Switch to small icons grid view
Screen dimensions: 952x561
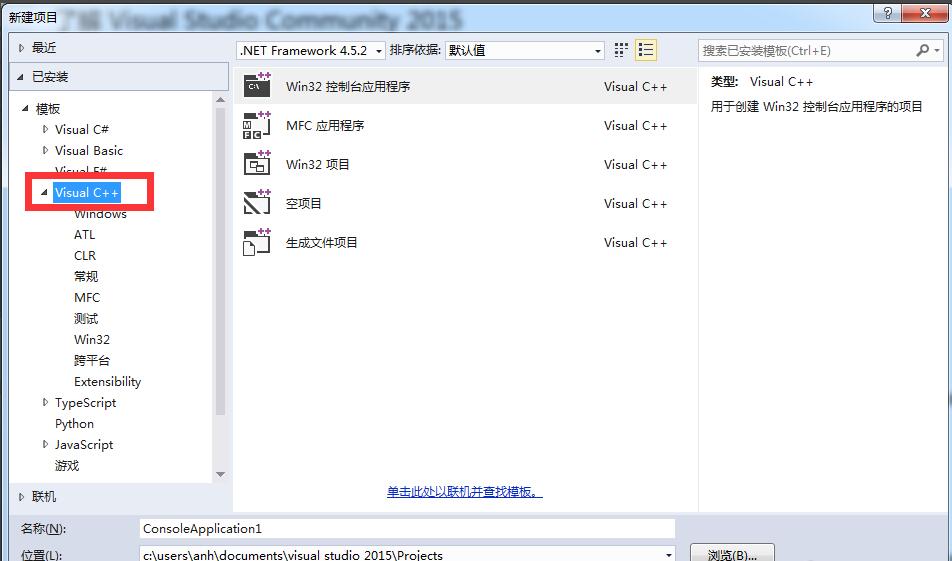[620, 50]
